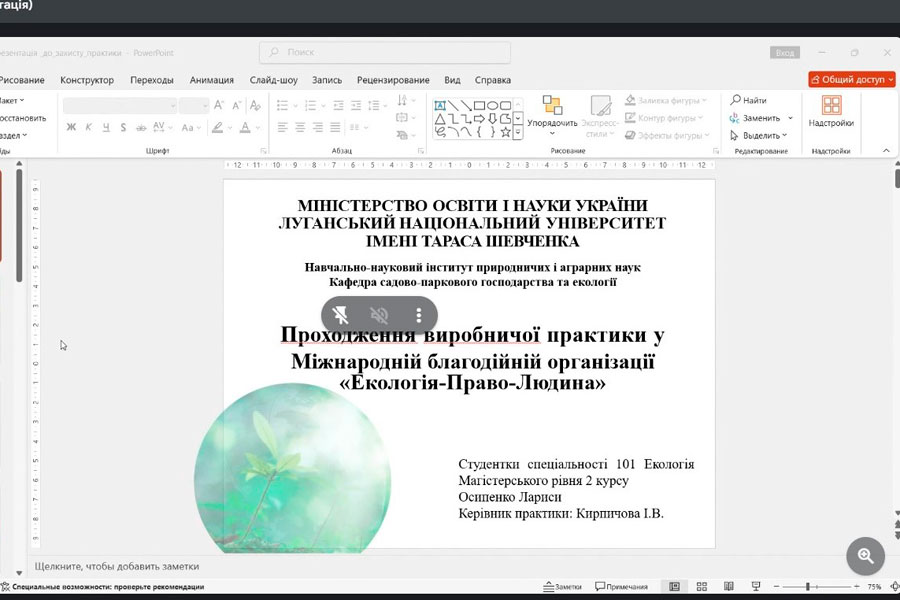Click the Общий доступ share button
This screenshot has height=600, width=900.
[x=851, y=79]
